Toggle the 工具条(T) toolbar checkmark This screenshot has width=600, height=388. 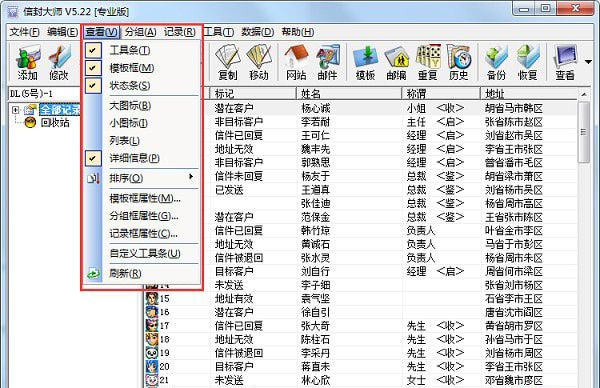(93, 50)
